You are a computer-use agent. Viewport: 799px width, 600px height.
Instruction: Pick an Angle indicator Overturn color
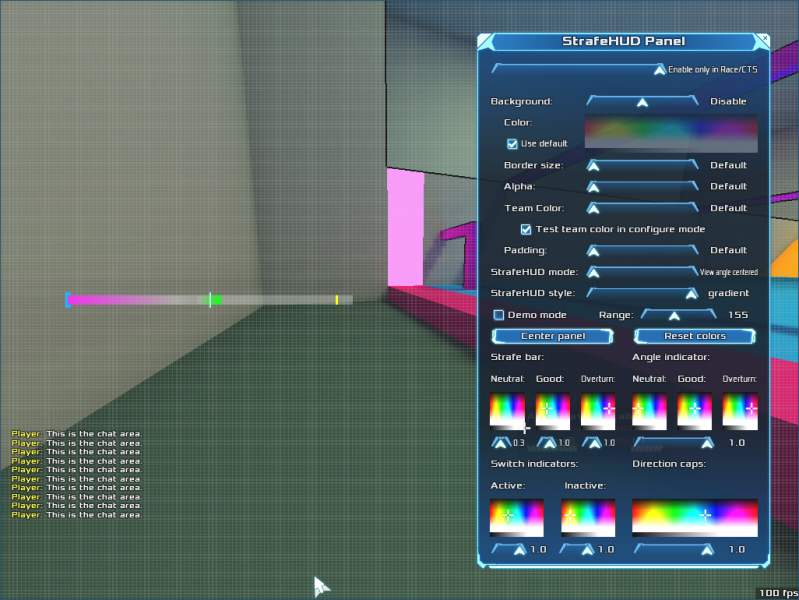coord(740,411)
